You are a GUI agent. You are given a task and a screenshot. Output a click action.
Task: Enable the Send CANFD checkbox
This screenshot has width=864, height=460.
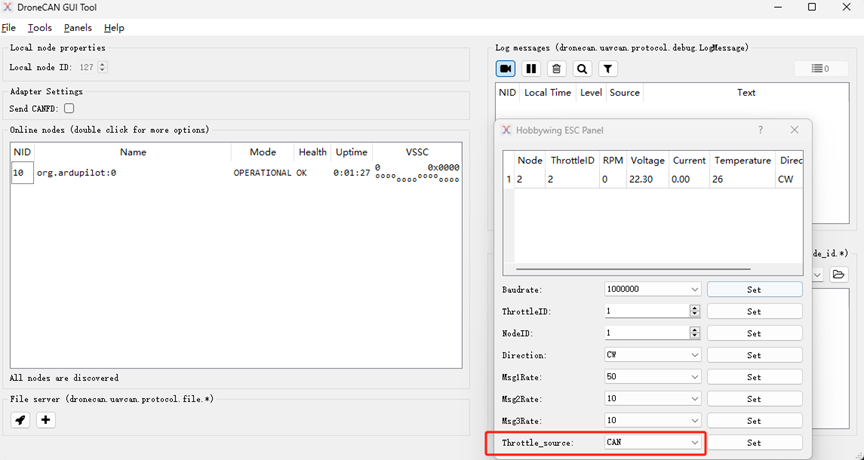(69, 108)
